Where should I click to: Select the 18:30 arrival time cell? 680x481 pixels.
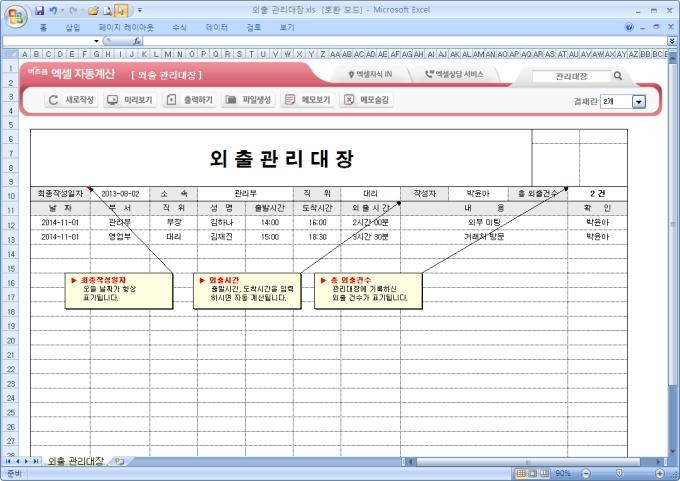(x=317, y=237)
